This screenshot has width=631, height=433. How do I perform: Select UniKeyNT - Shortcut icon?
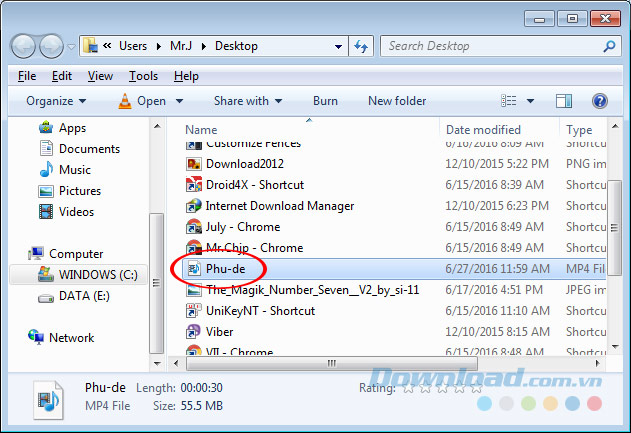[194, 311]
